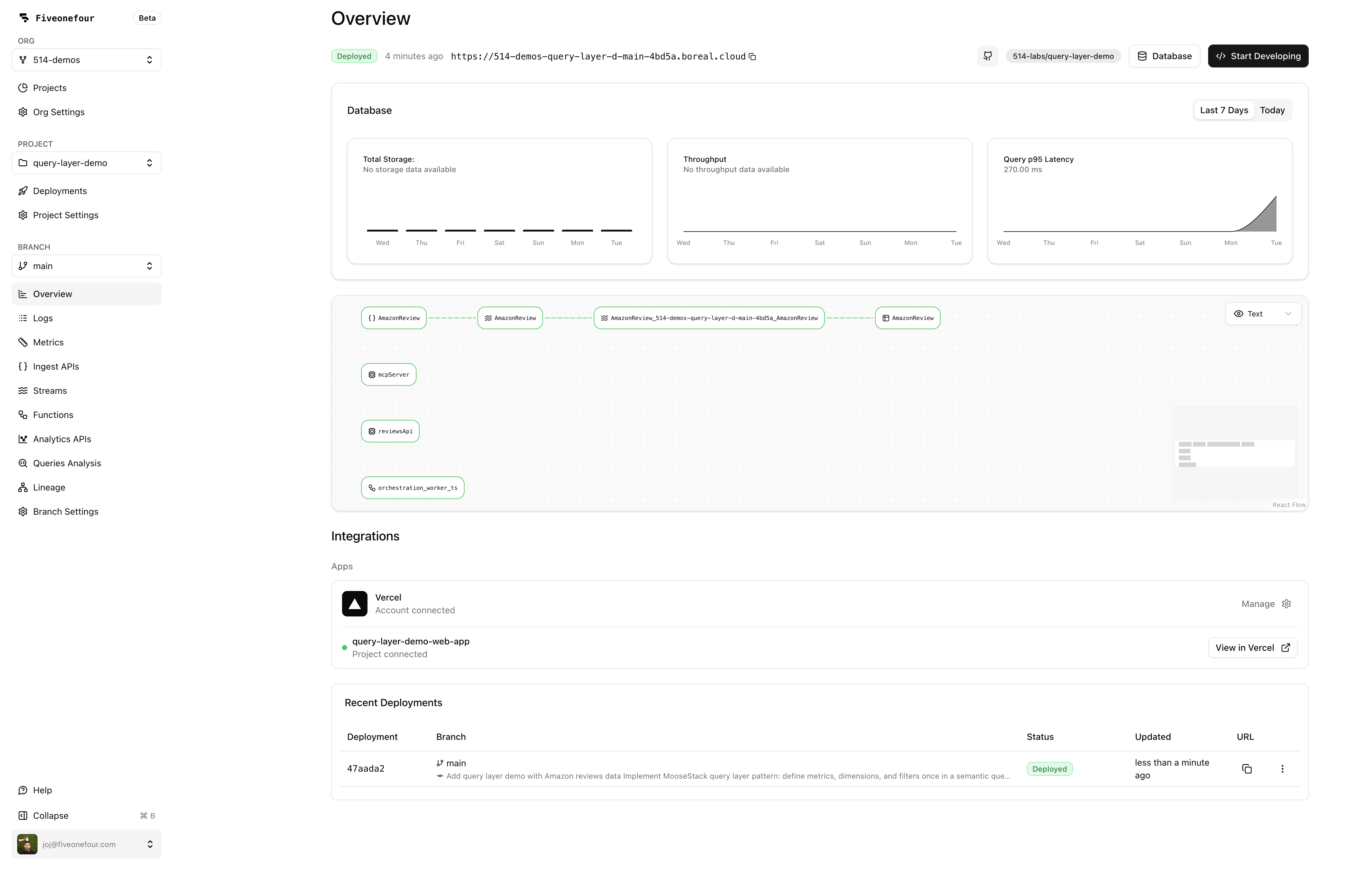Screen dimensions: 1372x869
Task: Open the deployment row three-dot menu
Action: point(1282,769)
